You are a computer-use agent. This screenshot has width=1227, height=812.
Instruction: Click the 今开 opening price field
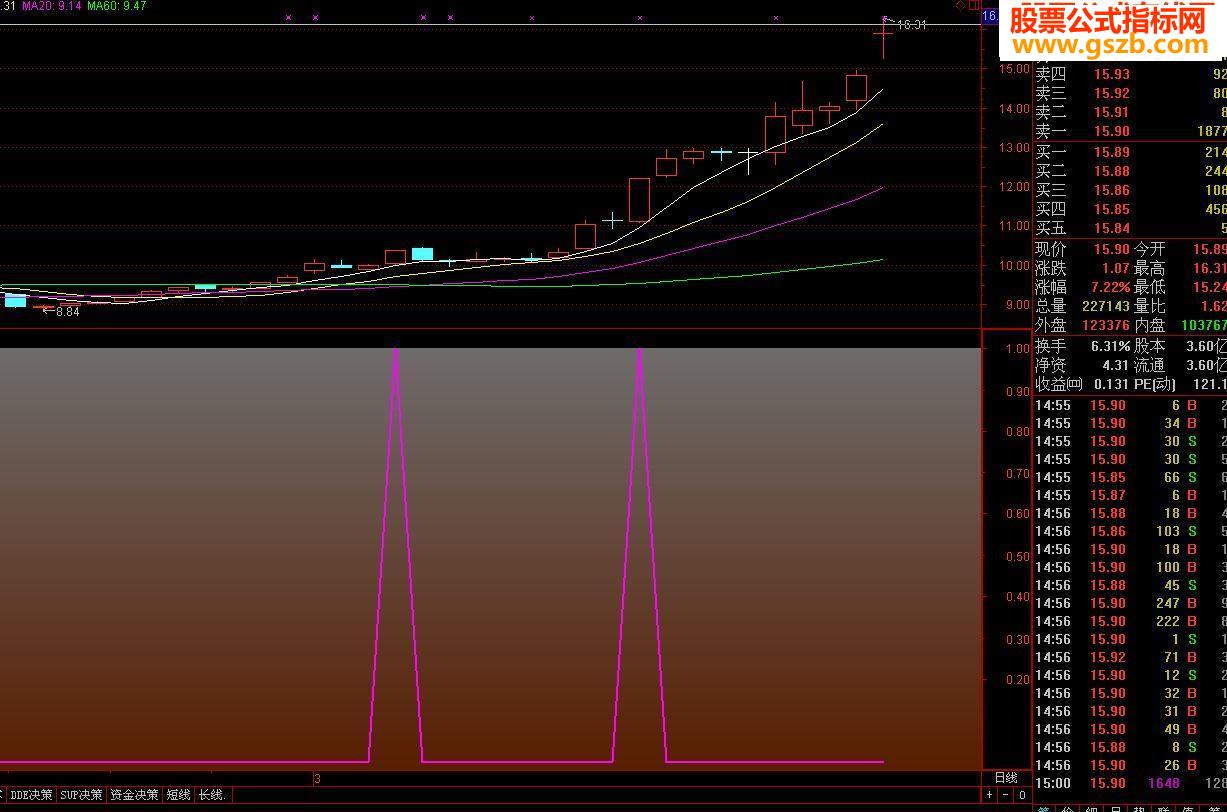click(x=1209, y=249)
